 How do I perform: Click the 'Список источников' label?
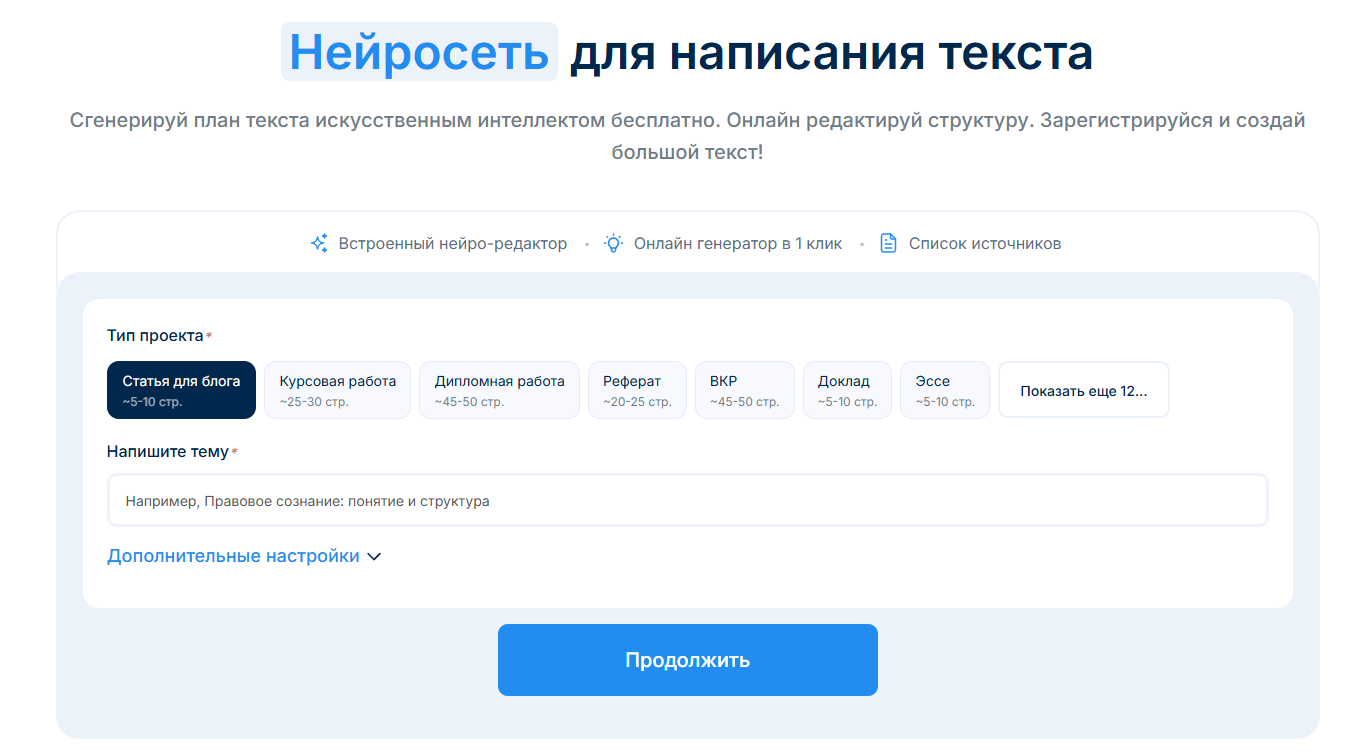(x=984, y=244)
